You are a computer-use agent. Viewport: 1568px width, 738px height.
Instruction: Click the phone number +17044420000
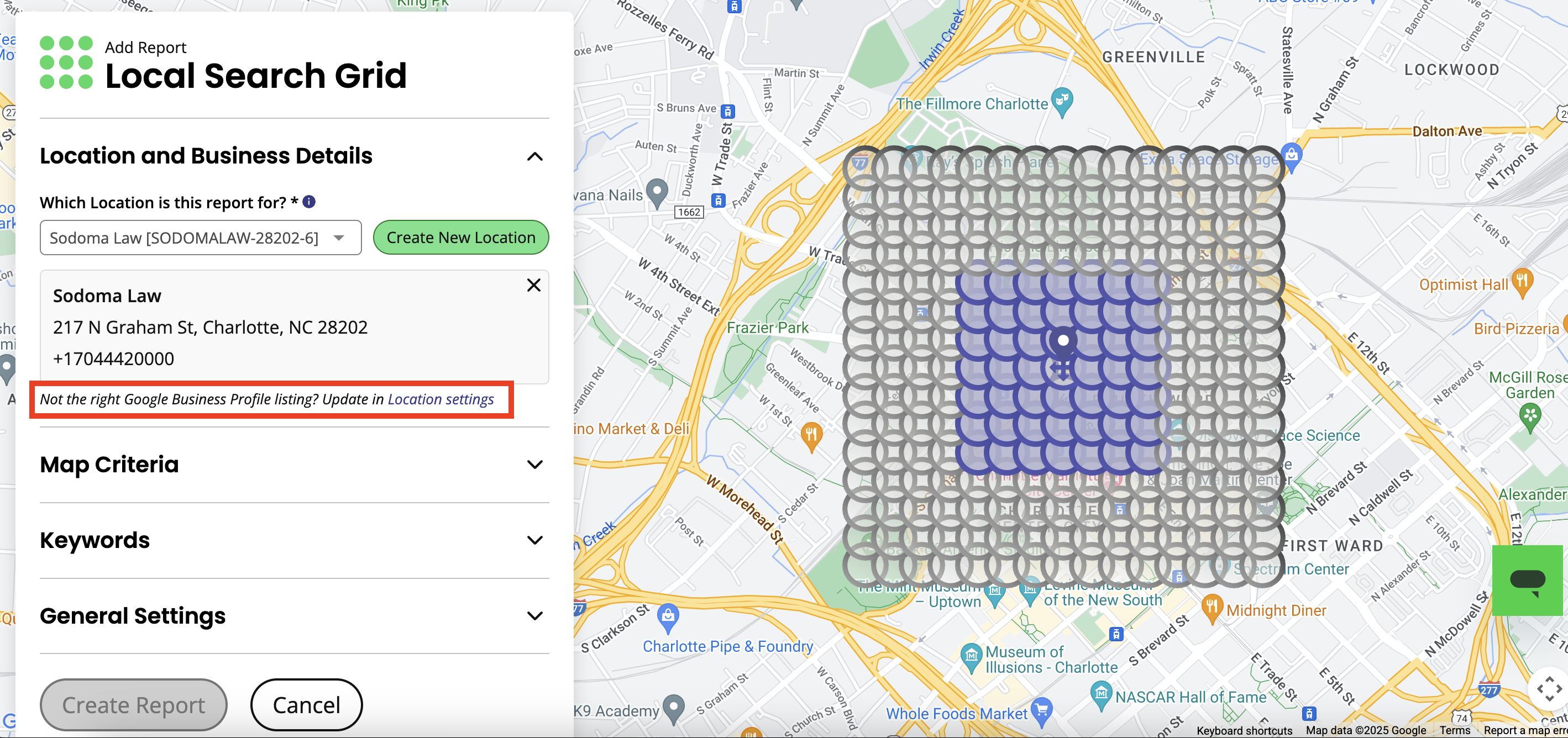click(113, 359)
